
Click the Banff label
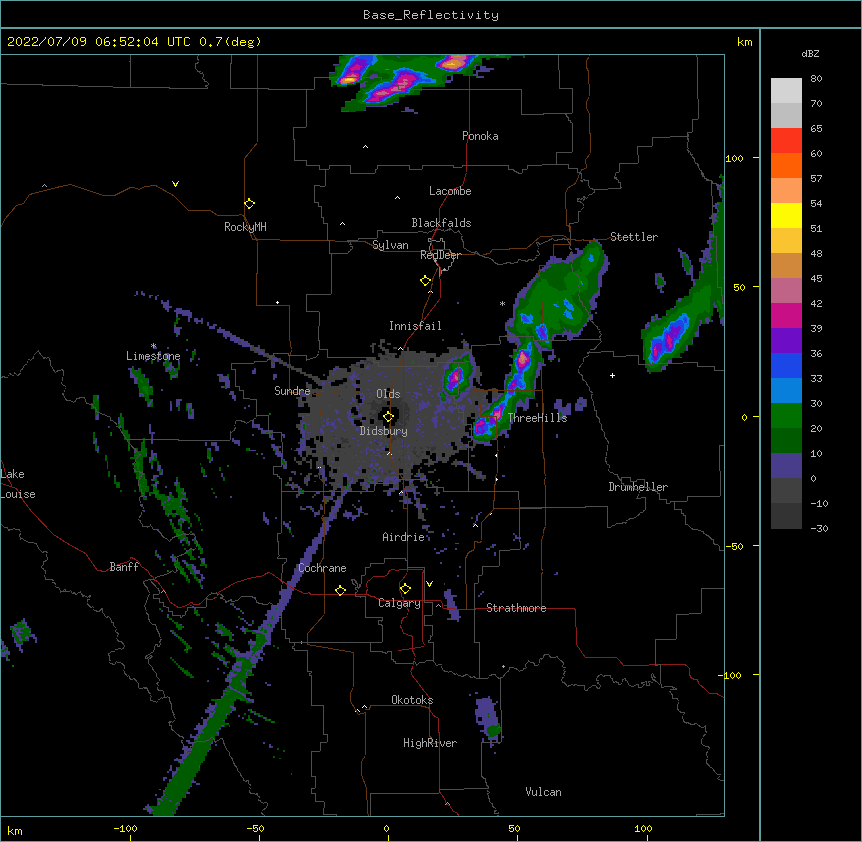click(124, 567)
